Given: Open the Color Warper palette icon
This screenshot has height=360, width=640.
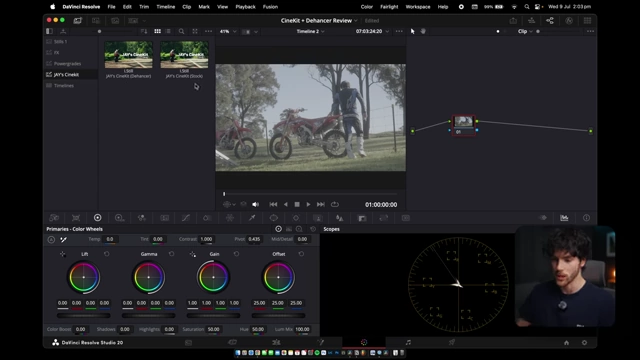Looking at the screenshot, I should coord(230,218).
